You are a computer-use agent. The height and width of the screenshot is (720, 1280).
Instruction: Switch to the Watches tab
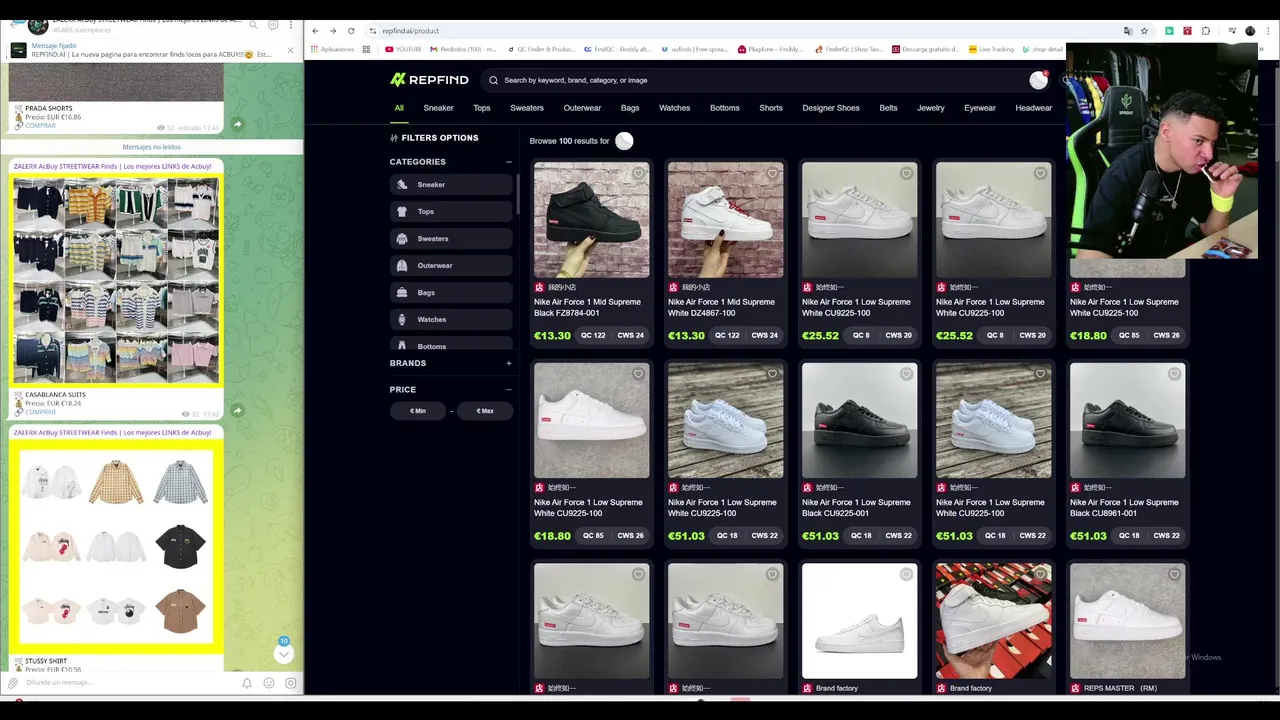tap(674, 108)
